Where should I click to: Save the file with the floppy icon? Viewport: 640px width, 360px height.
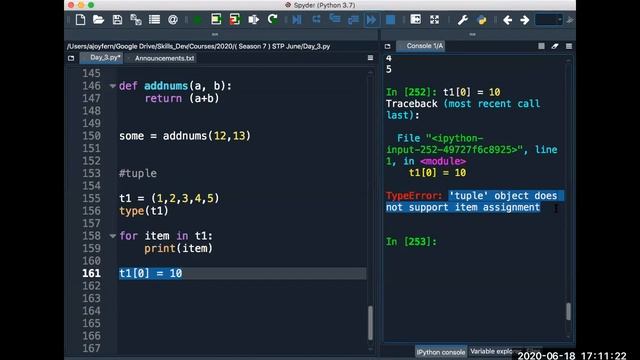(x=117, y=20)
